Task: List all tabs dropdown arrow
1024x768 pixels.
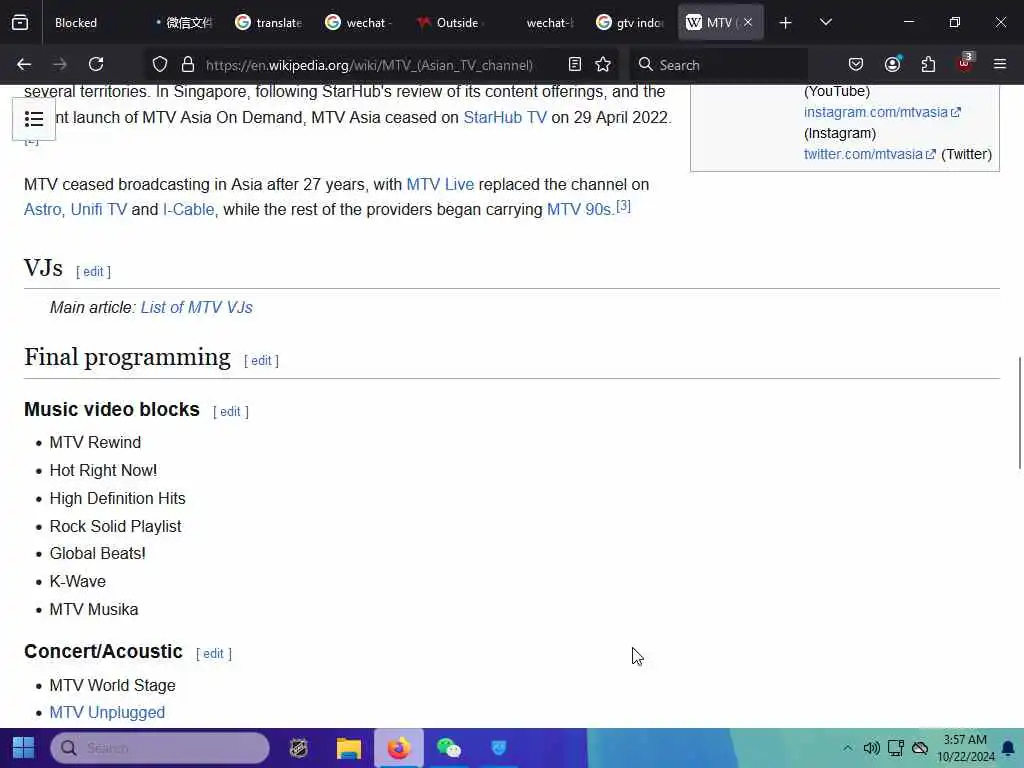Action: point(825,23)
